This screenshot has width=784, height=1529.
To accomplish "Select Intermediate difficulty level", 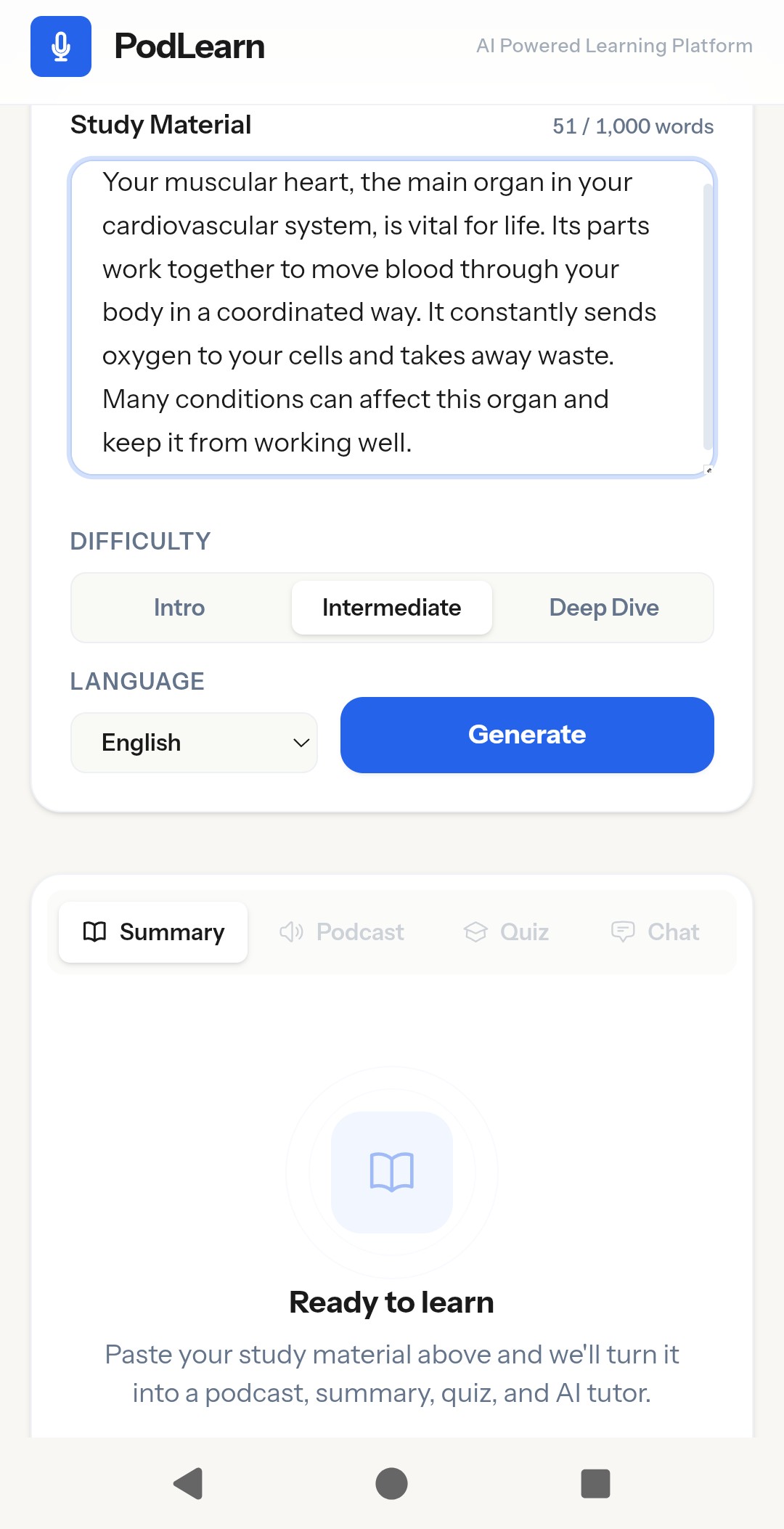I will tap(392, 608).
